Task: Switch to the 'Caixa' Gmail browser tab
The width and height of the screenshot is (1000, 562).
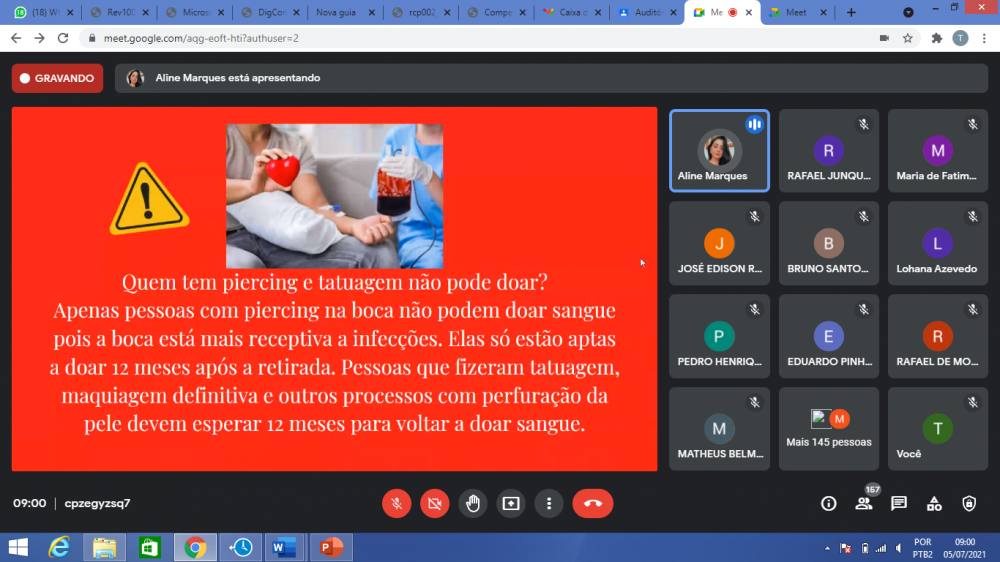Action: tap(571, 13)
